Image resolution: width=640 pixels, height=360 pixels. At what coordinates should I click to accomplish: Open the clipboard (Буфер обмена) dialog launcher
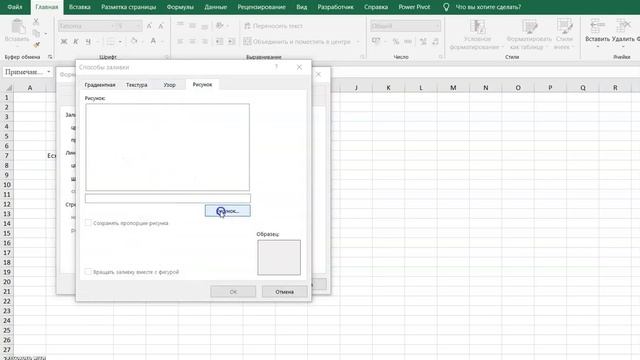[50, 57]
